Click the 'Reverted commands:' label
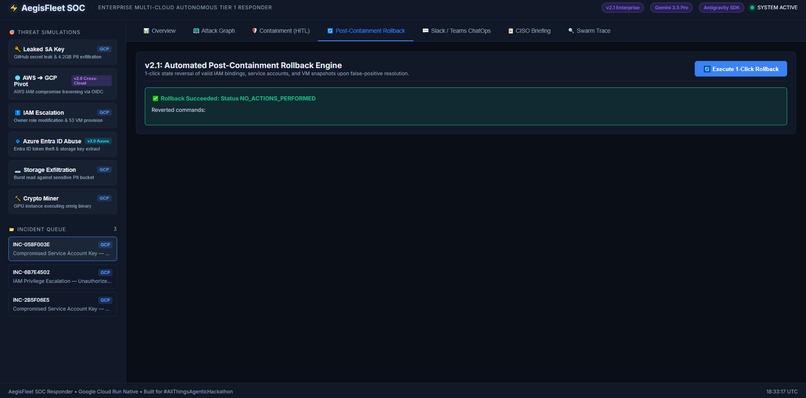 [x=178, y=110]
